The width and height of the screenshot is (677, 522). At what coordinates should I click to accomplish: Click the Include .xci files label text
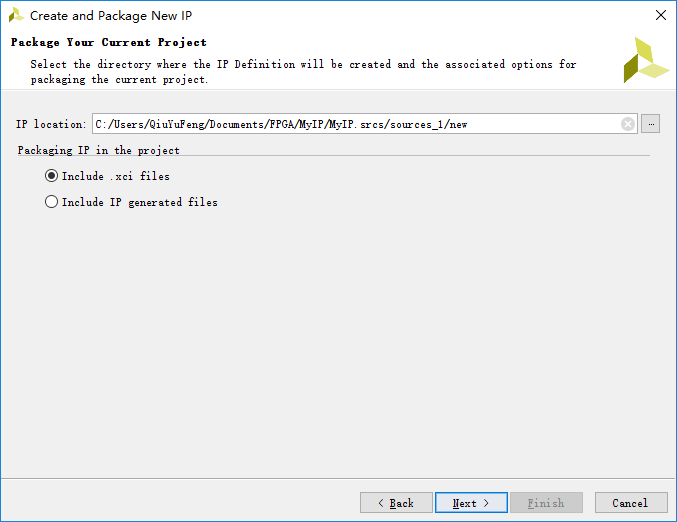tap(116, 176)
